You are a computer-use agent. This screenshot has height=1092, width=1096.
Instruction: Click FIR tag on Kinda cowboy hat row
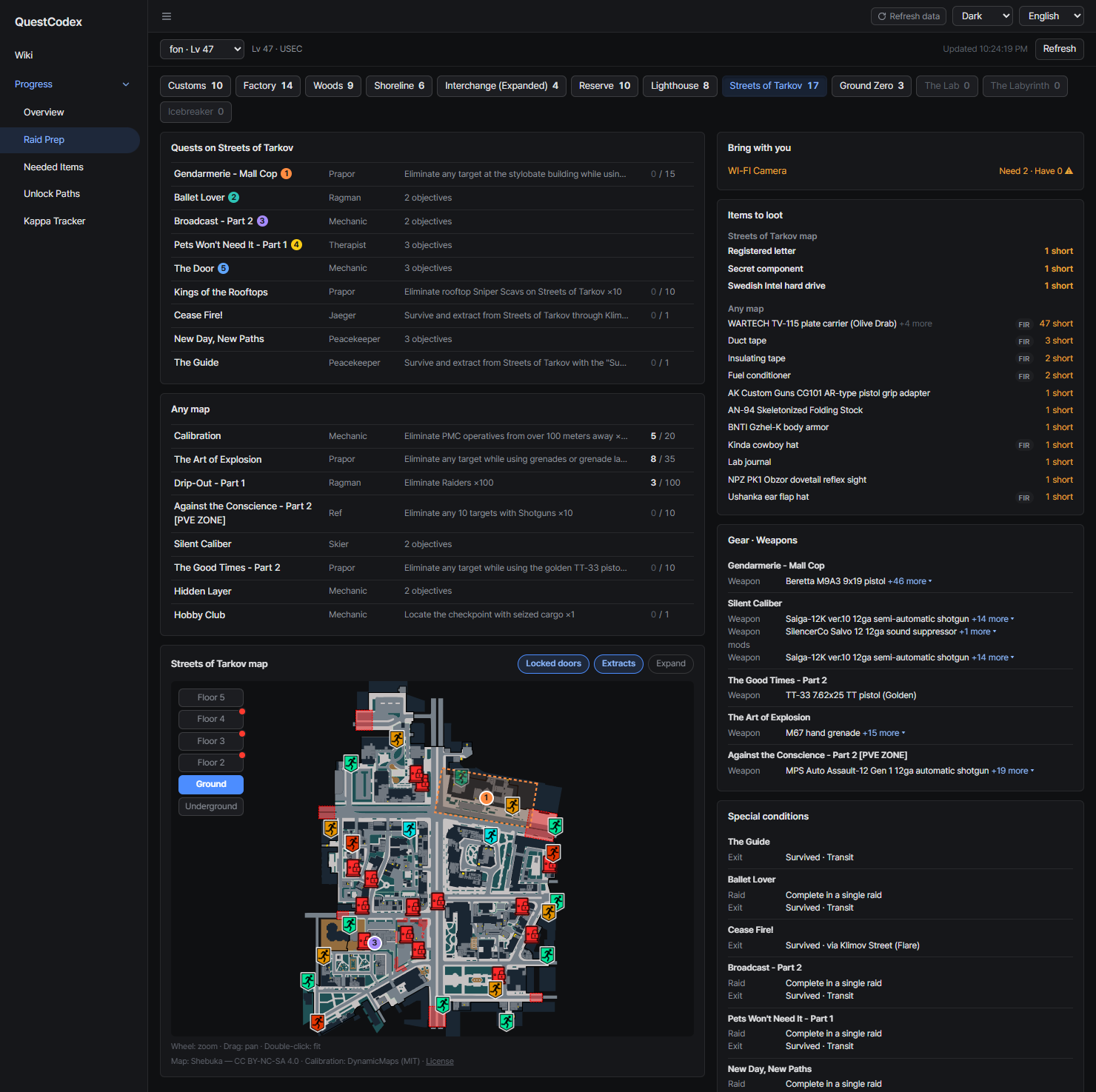1024,446
